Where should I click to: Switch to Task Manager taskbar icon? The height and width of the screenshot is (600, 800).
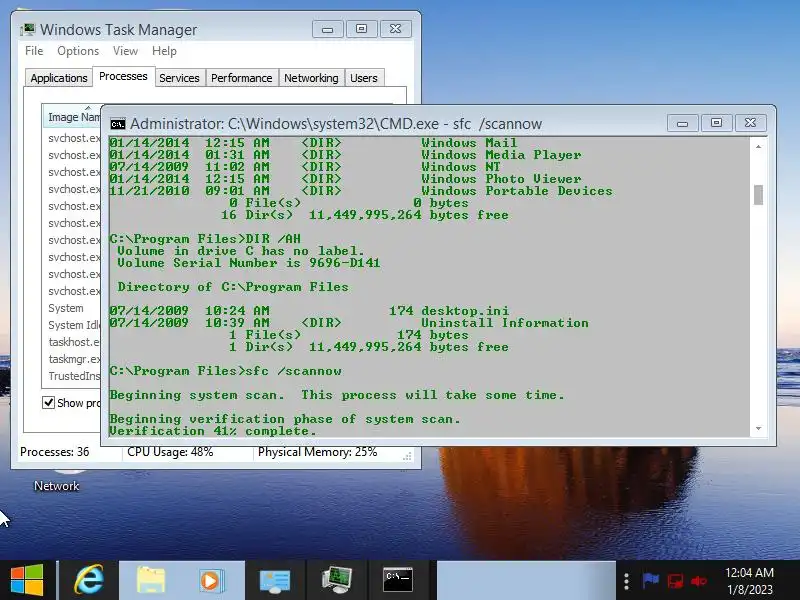337,580
